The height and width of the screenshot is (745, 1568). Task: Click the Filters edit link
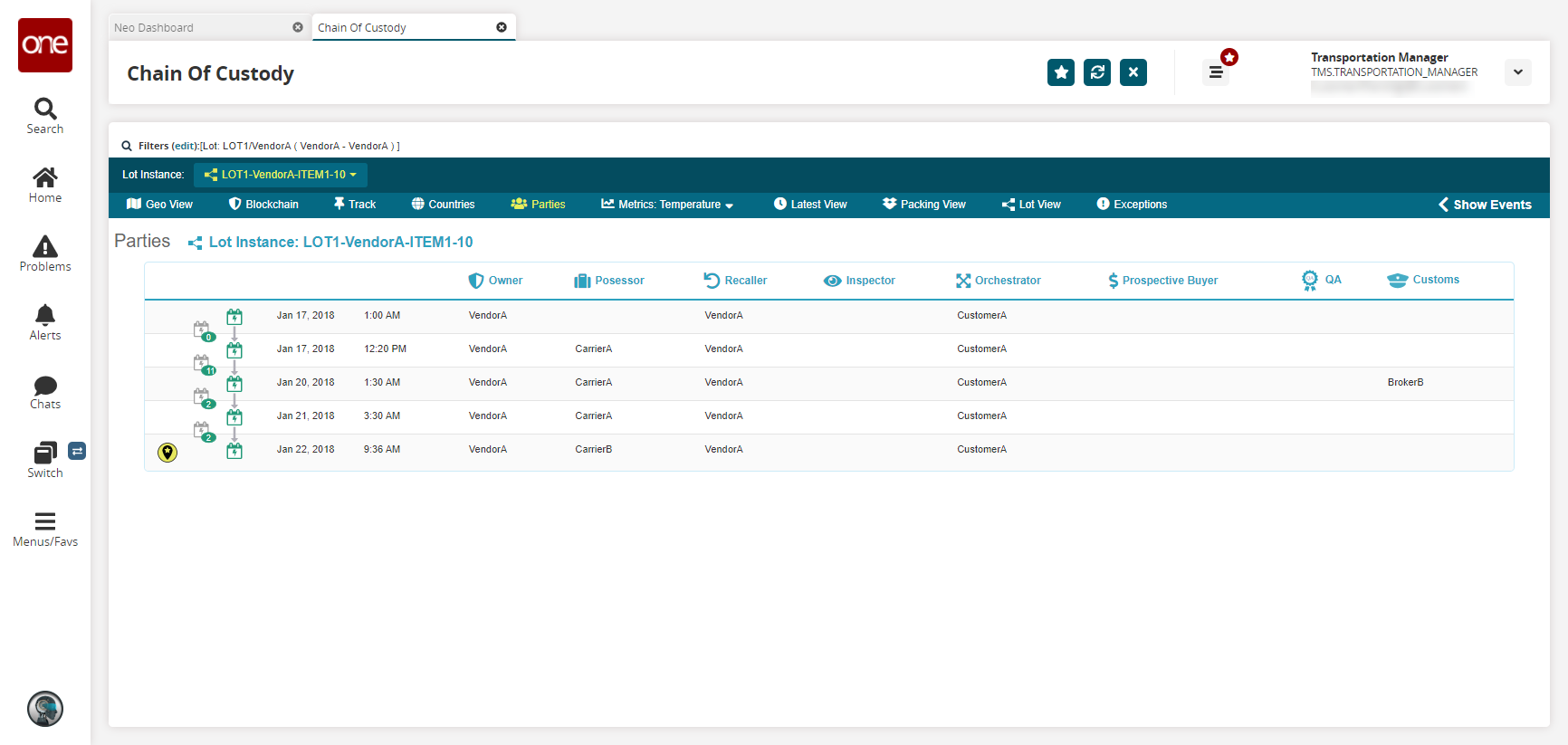185,146
